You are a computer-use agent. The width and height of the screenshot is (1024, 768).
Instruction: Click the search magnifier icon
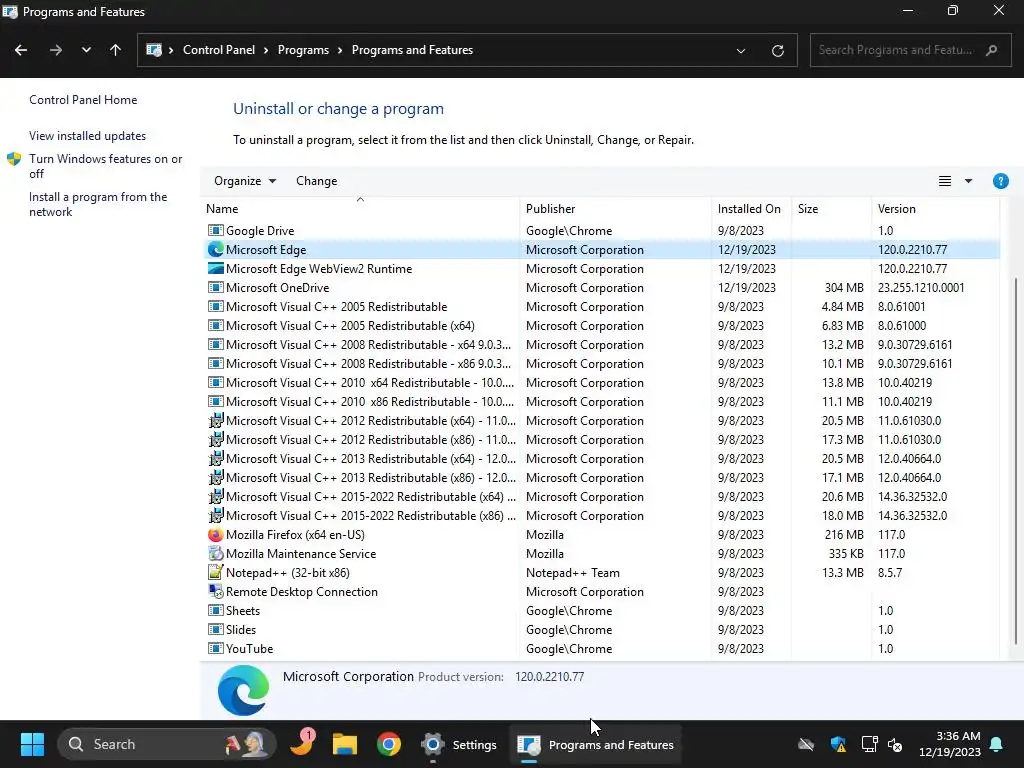tap(991, 50)
